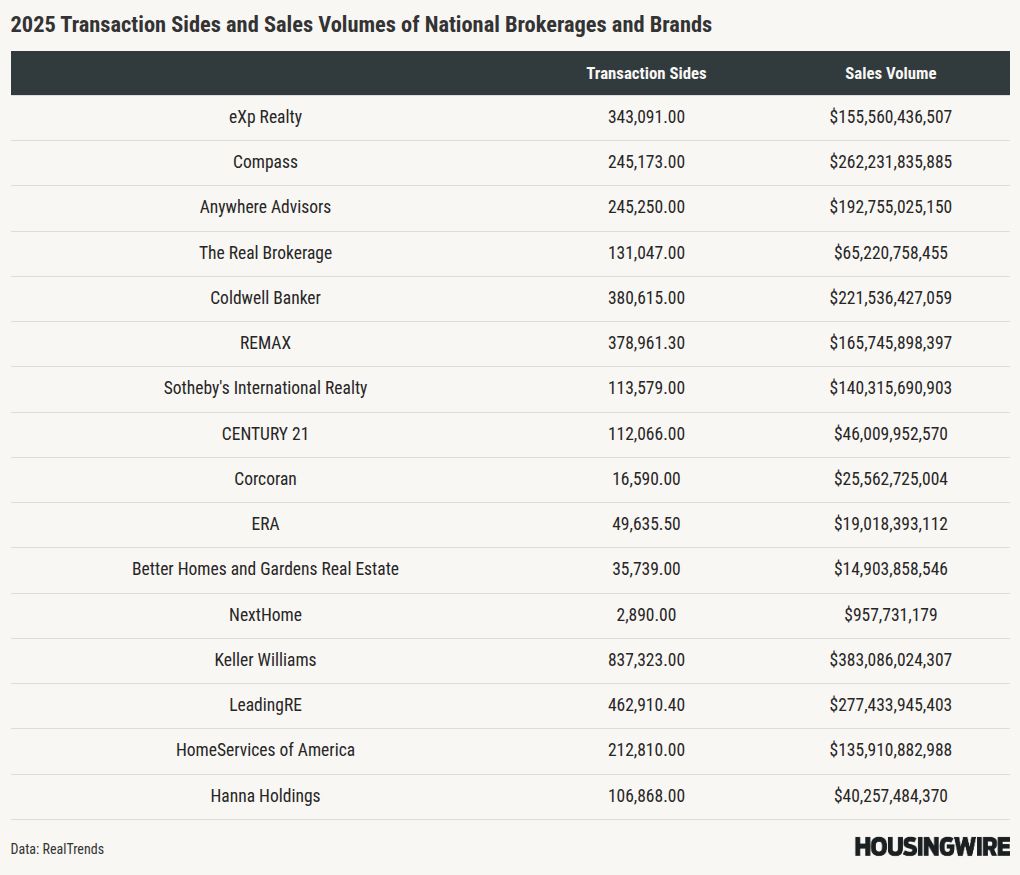Click the 49,635.50 ERA value
The width and height of the screenshot is (1020, 875).
[x=646, y=524]
